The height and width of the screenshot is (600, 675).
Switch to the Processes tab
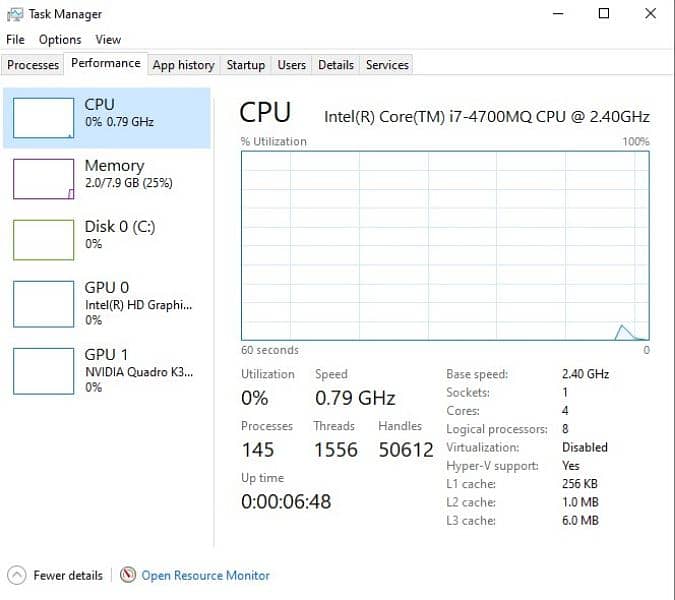[x=33, y=65]
